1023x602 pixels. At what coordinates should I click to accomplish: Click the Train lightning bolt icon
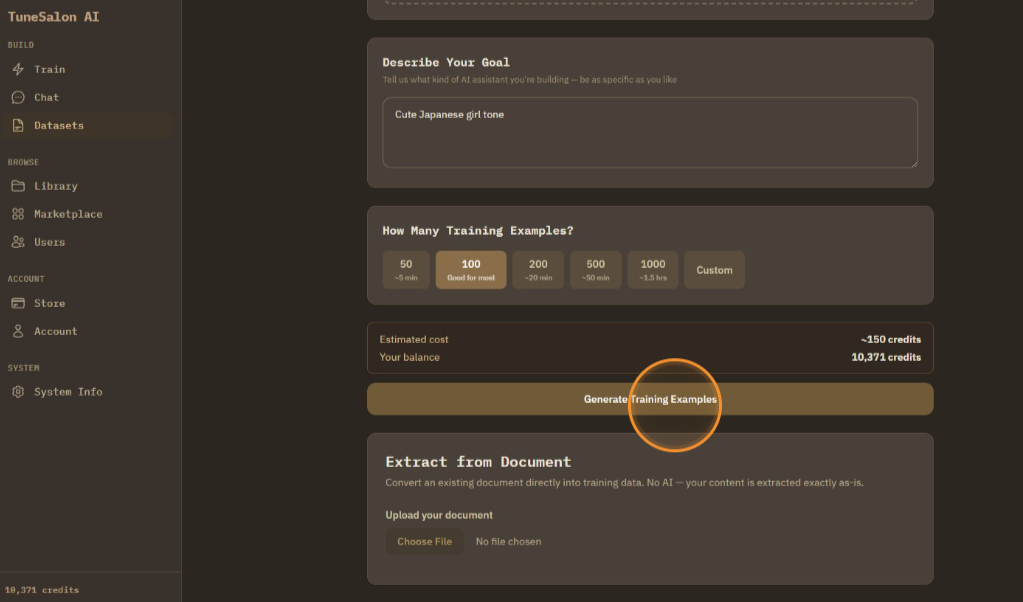[x=18, y=69]
